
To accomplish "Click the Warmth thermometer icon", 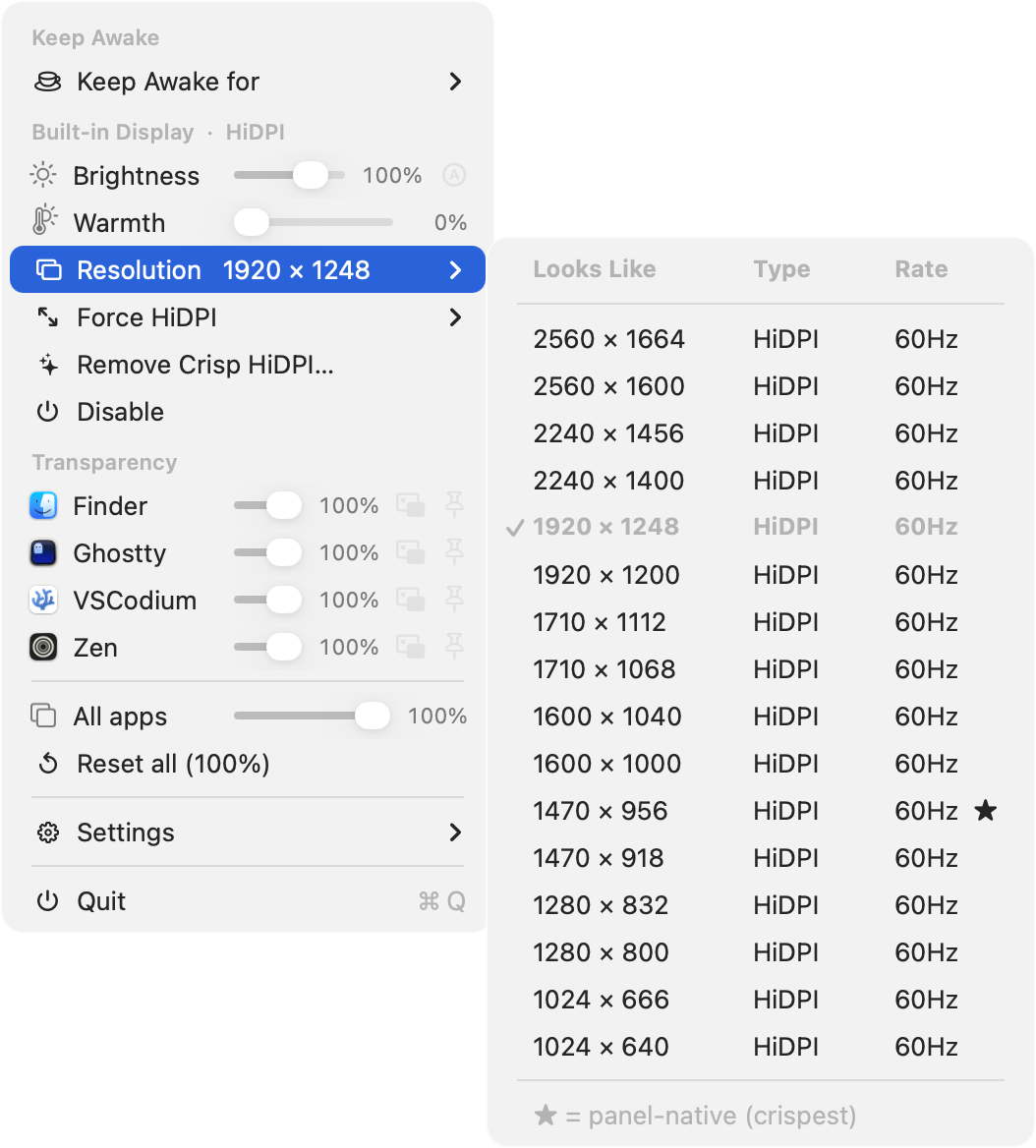I will pyautogui.click(x=44, y=220).
